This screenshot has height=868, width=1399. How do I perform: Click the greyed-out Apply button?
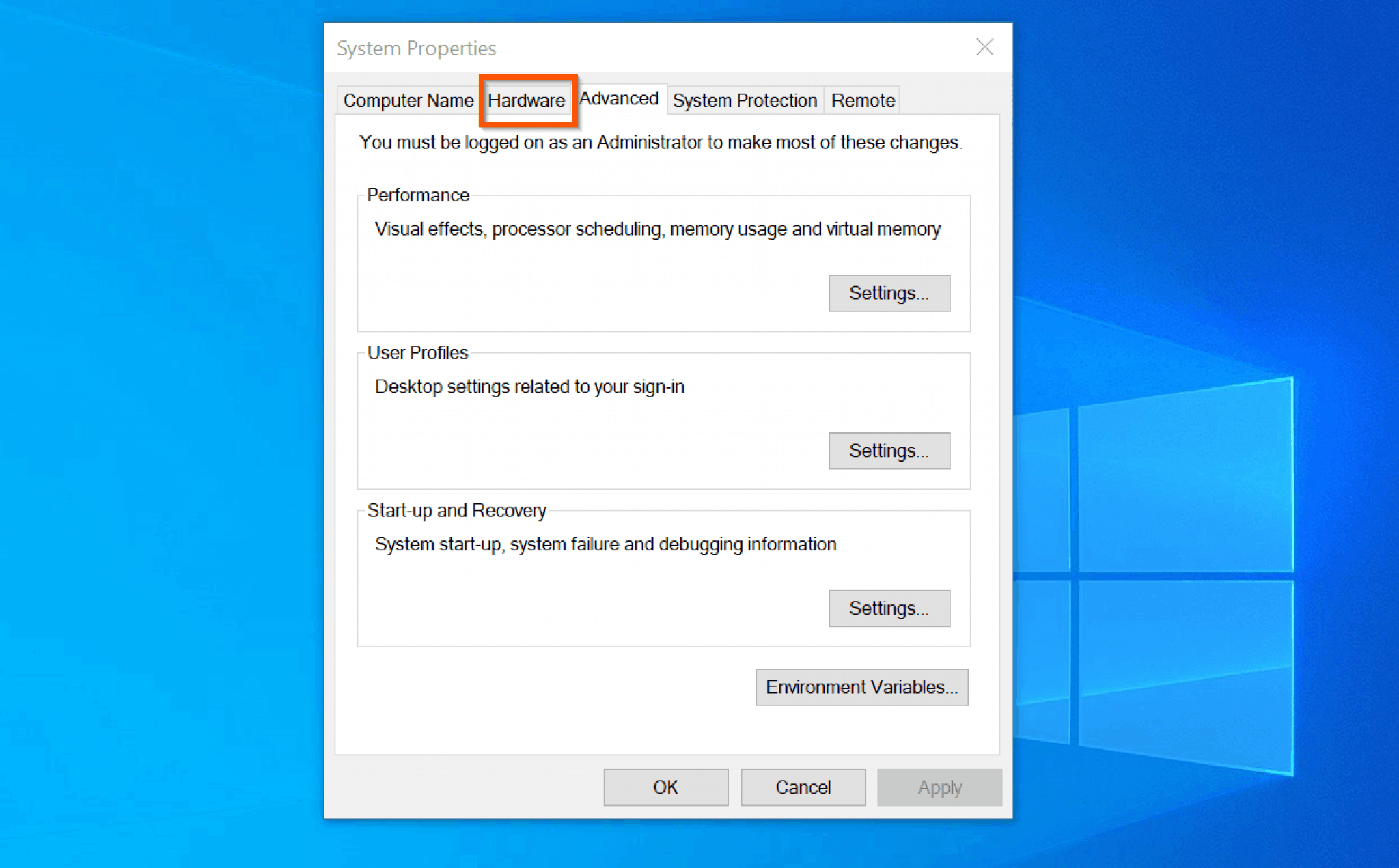(x=939, y=787)
